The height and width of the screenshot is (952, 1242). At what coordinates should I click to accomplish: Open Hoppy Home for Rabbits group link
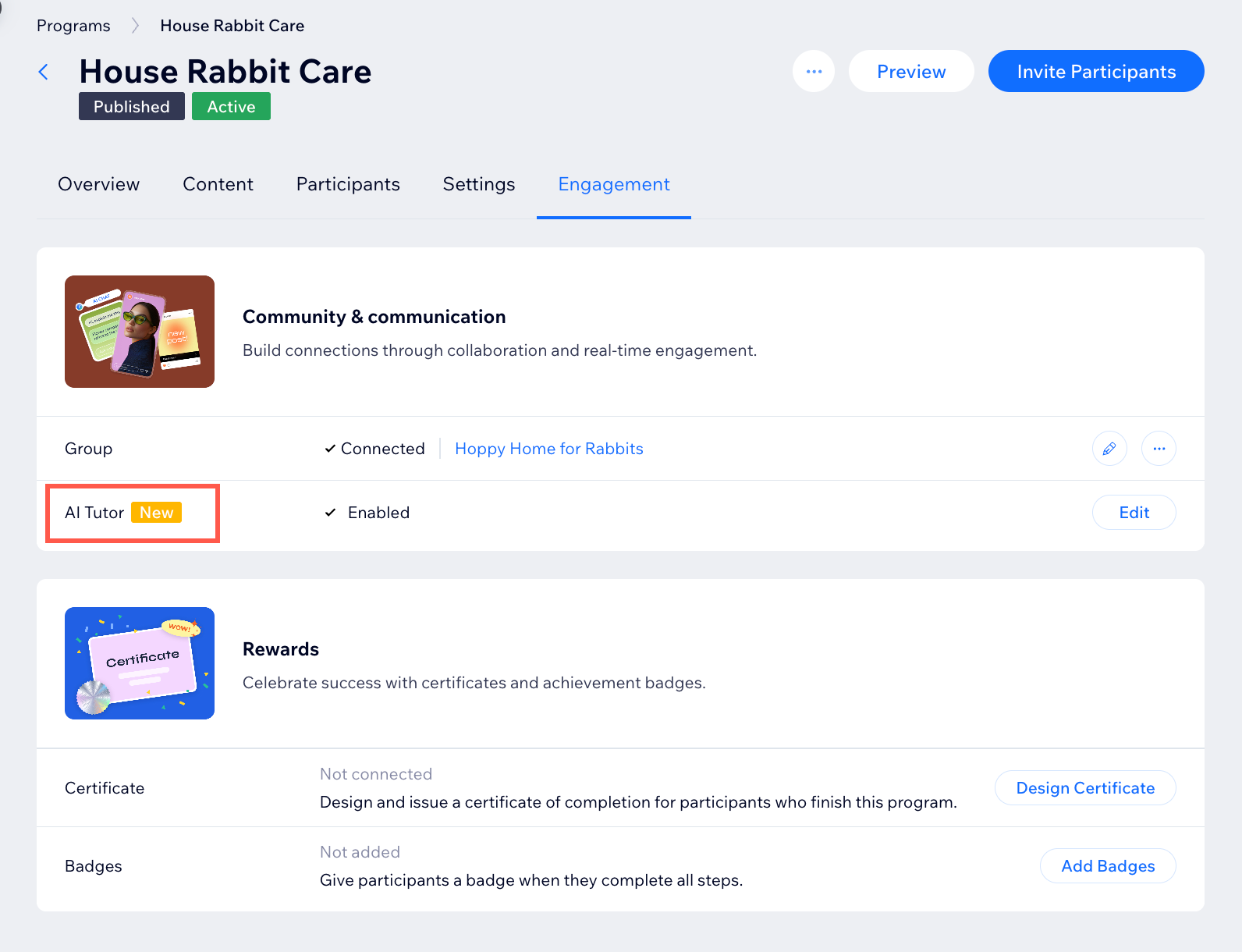548,449
